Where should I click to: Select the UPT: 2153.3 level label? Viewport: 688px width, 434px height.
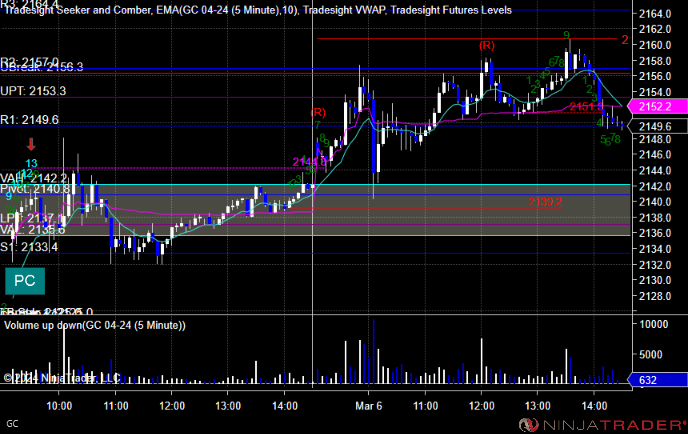pos(33,91)
